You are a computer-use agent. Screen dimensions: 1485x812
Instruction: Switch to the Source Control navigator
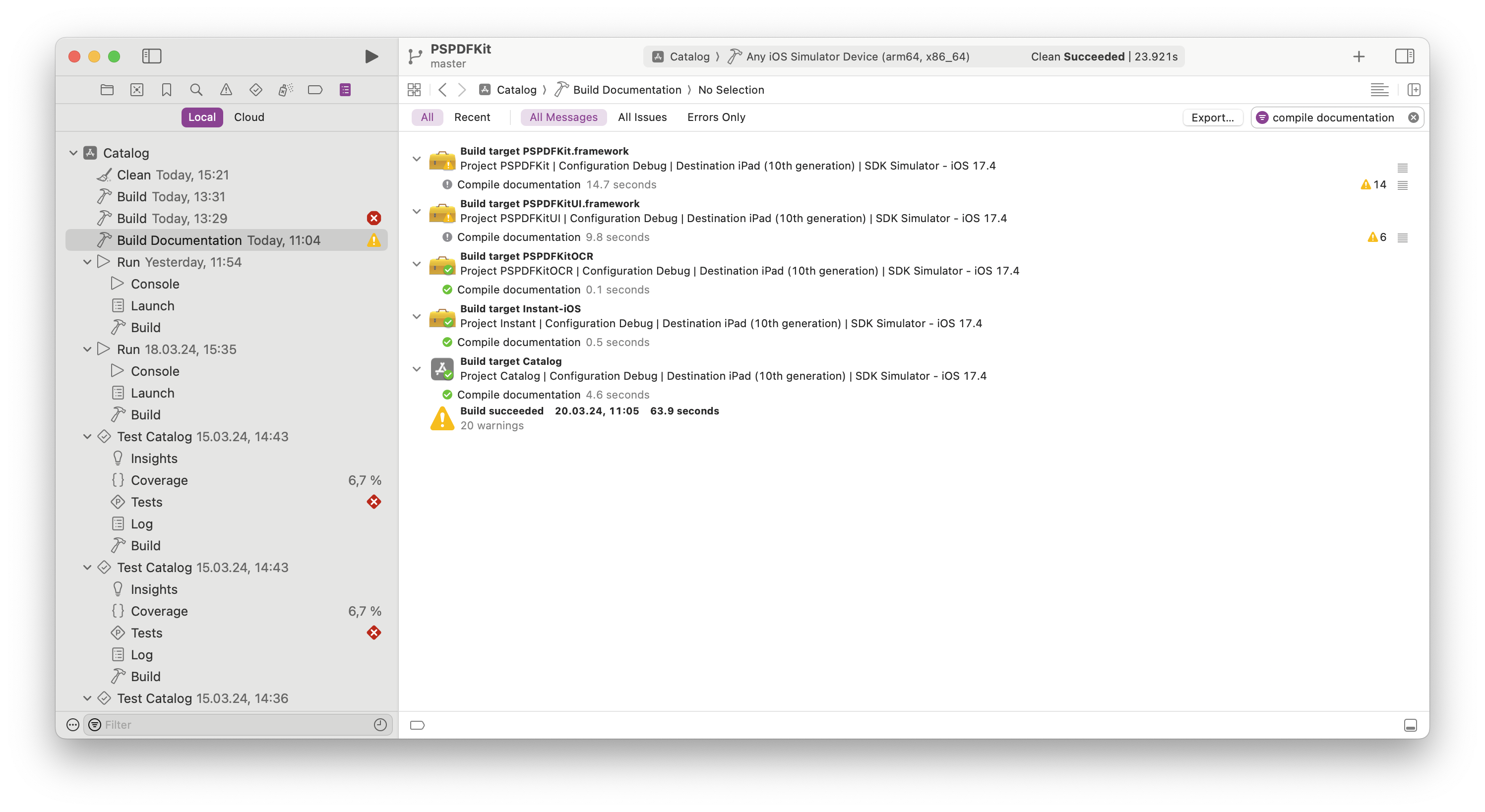coord(136,89)
